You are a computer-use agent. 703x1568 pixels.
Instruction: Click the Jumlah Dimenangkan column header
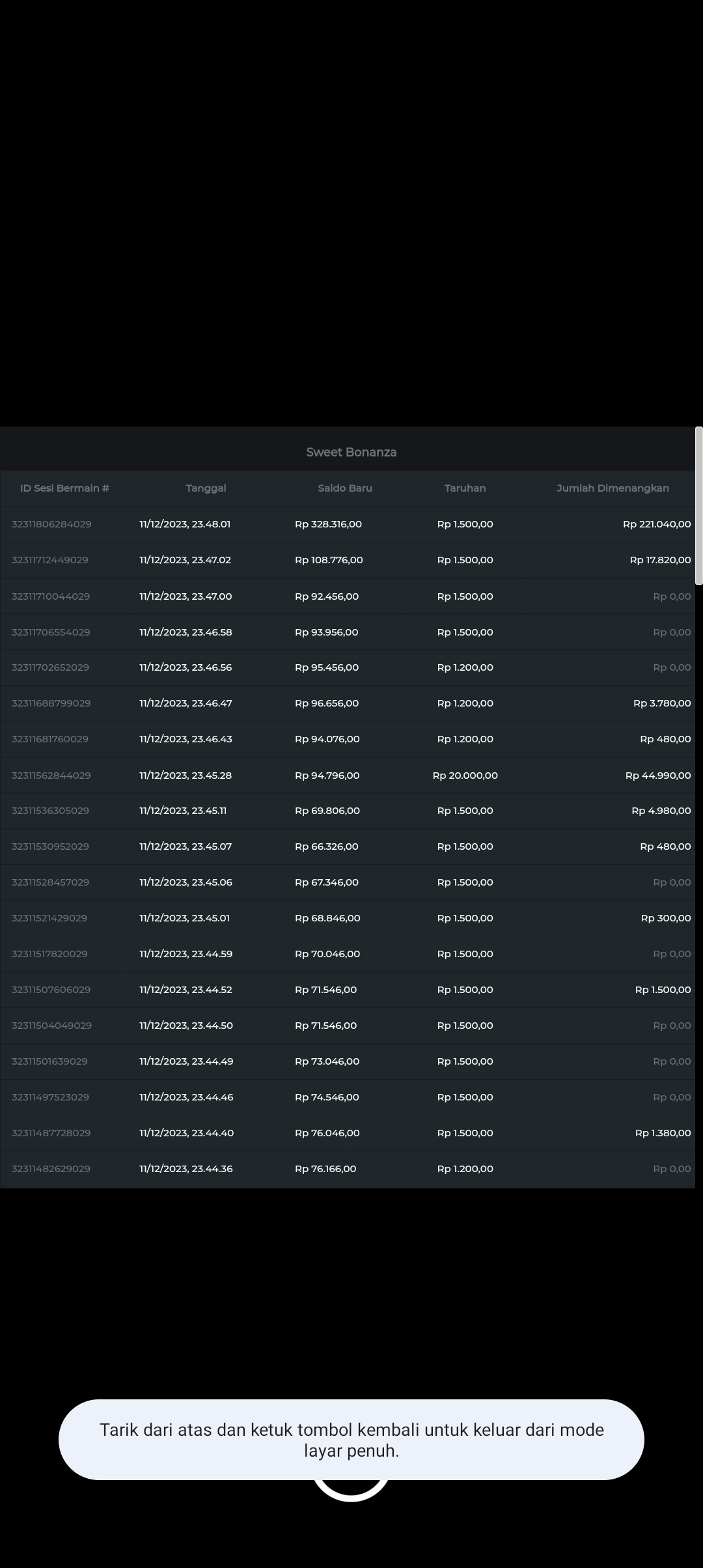[613, 488]
